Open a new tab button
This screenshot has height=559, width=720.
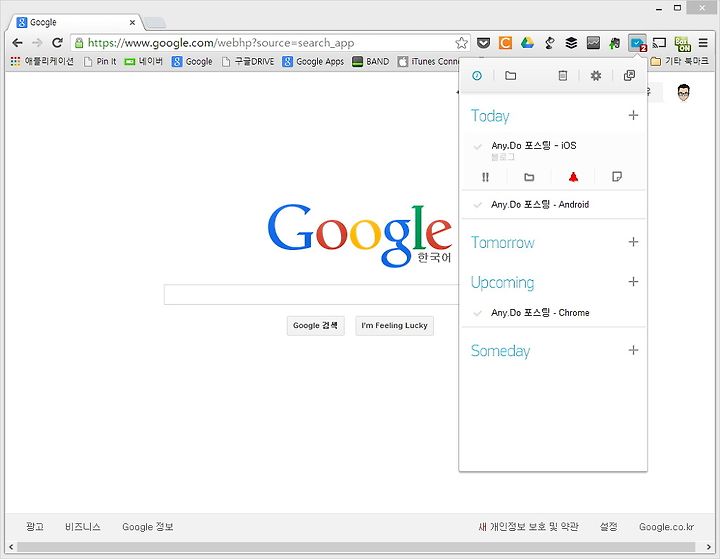[x=155, y=23]
